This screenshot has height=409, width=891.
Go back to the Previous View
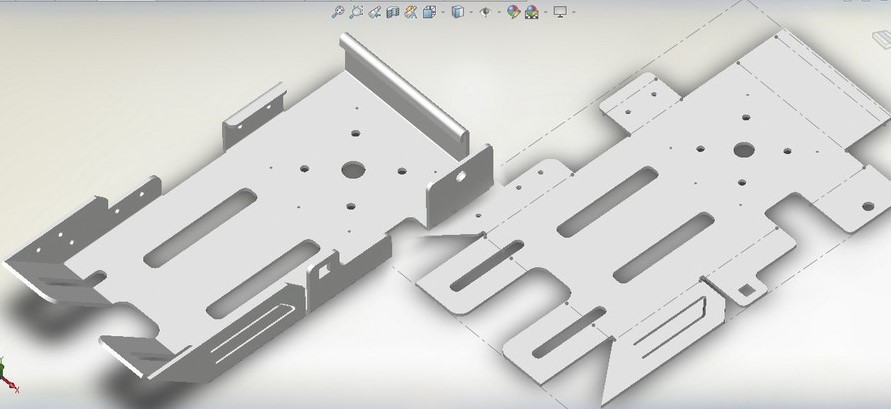click(x=374, y=12)
